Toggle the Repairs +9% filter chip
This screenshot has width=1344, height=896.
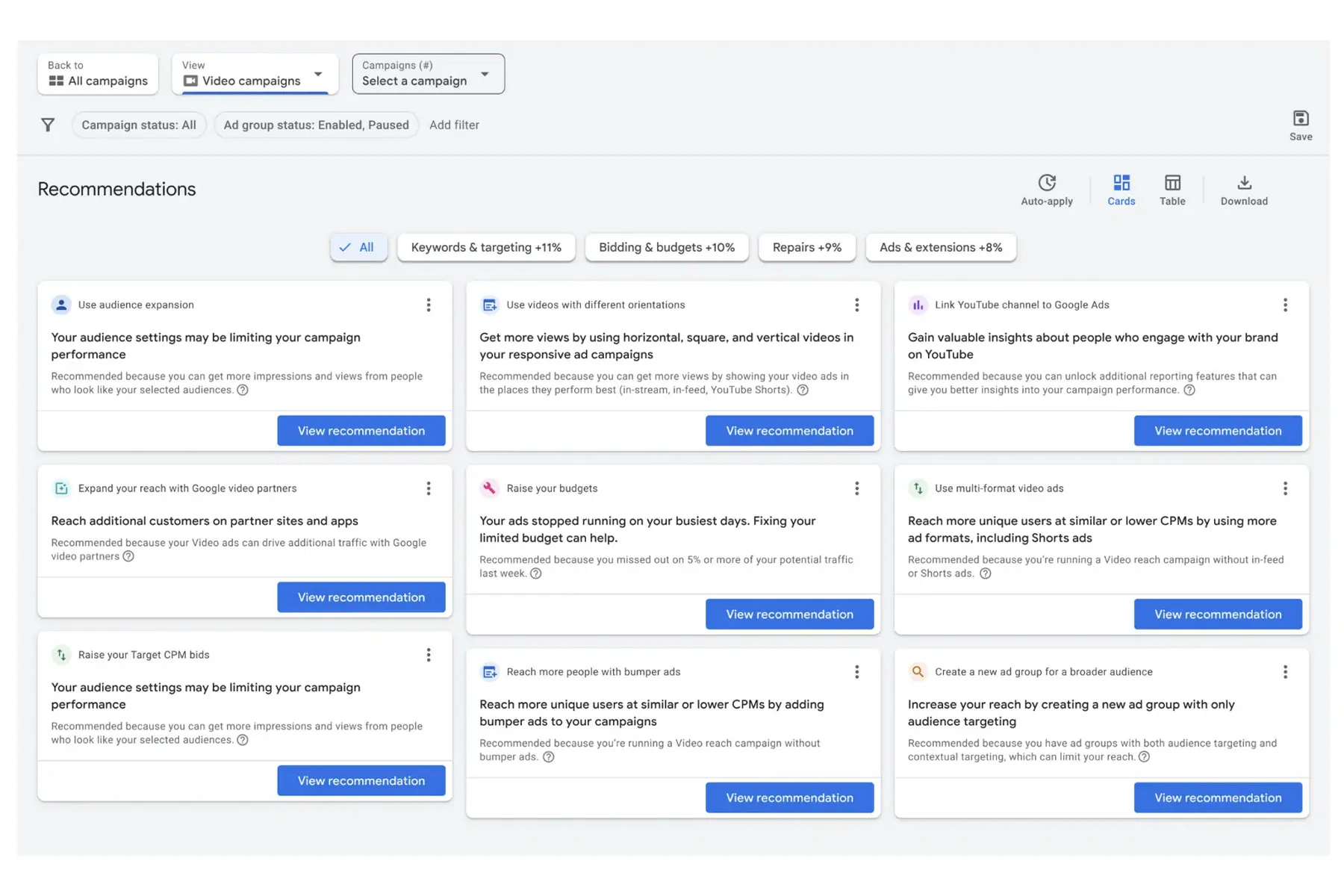(x=806, y=248)
